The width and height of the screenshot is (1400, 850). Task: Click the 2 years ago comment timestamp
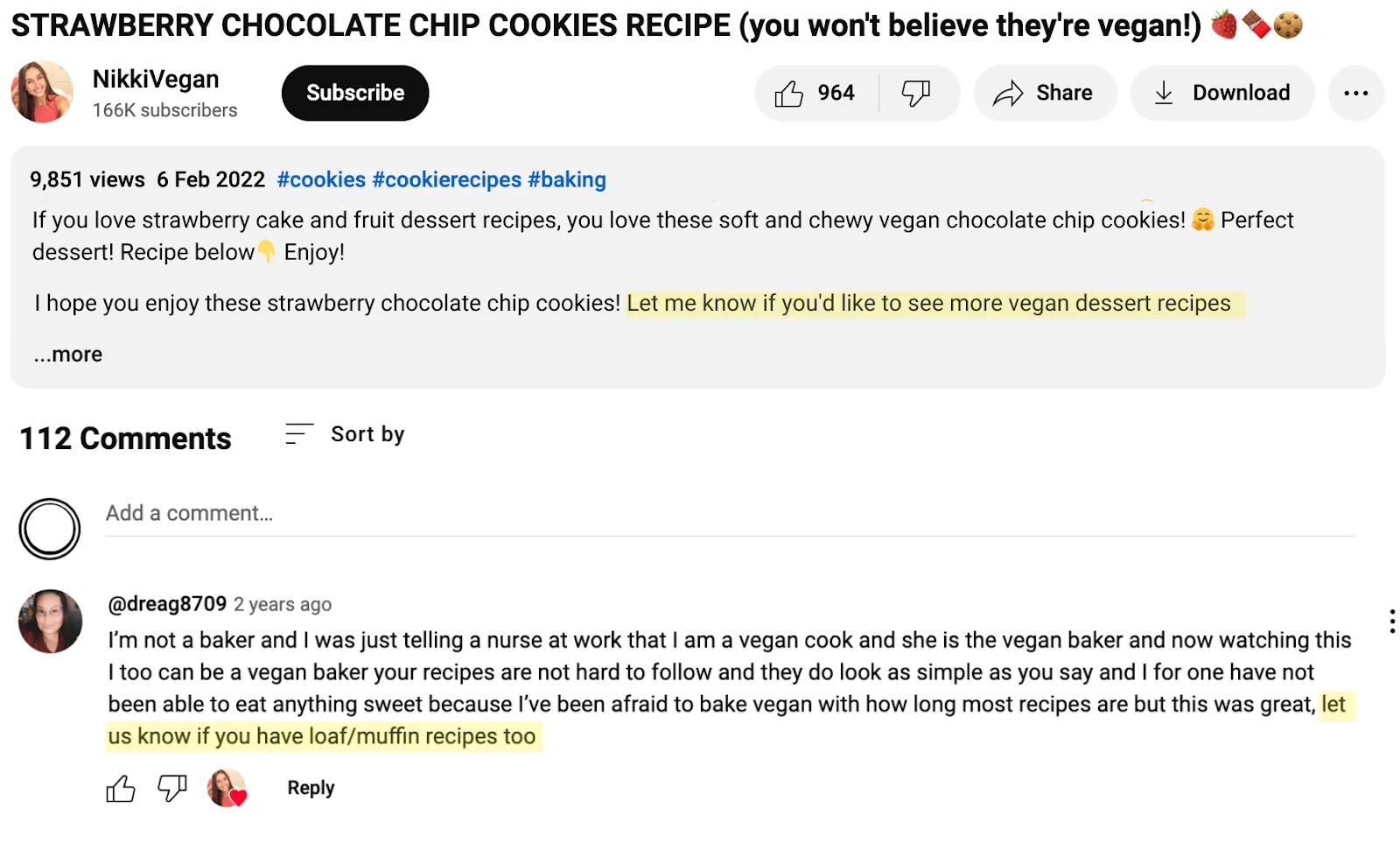click(x=282, y=604)
